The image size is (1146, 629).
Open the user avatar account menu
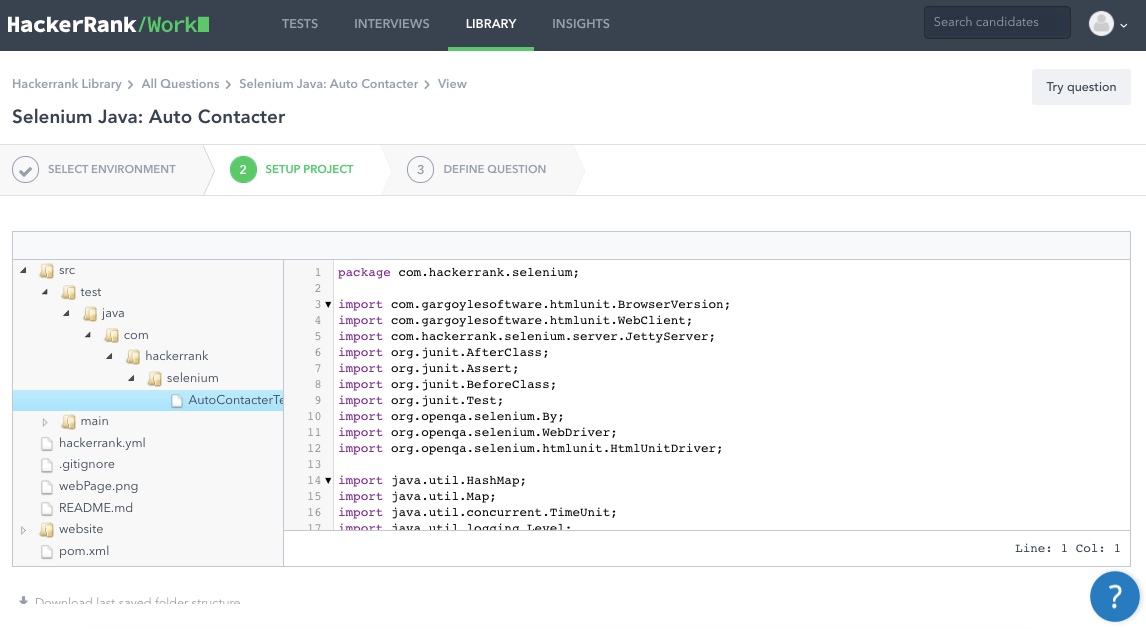pyautogui.click(x=1101, y=23)
